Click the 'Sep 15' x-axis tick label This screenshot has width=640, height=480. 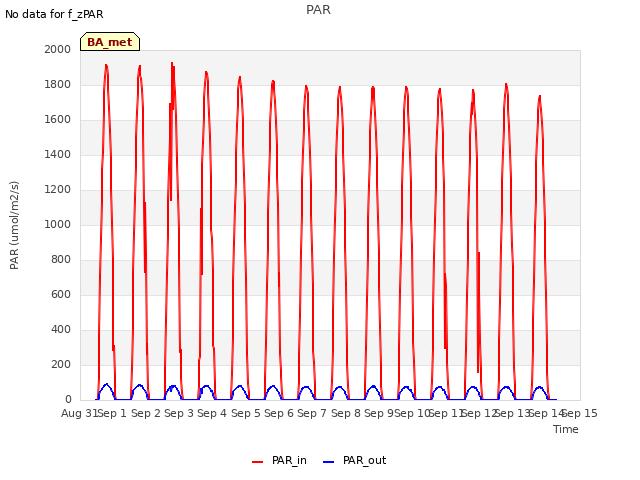(x=580, y=413)
